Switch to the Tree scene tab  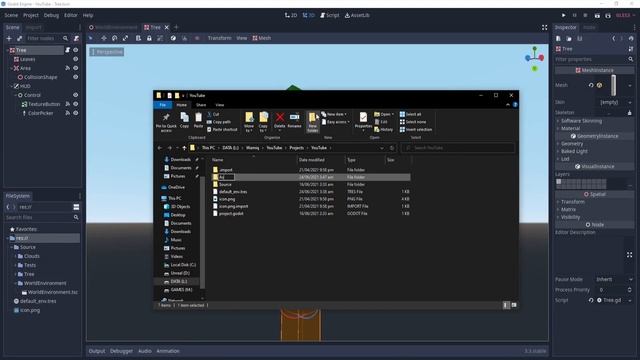pyautogui.click(x=156, y=27)
